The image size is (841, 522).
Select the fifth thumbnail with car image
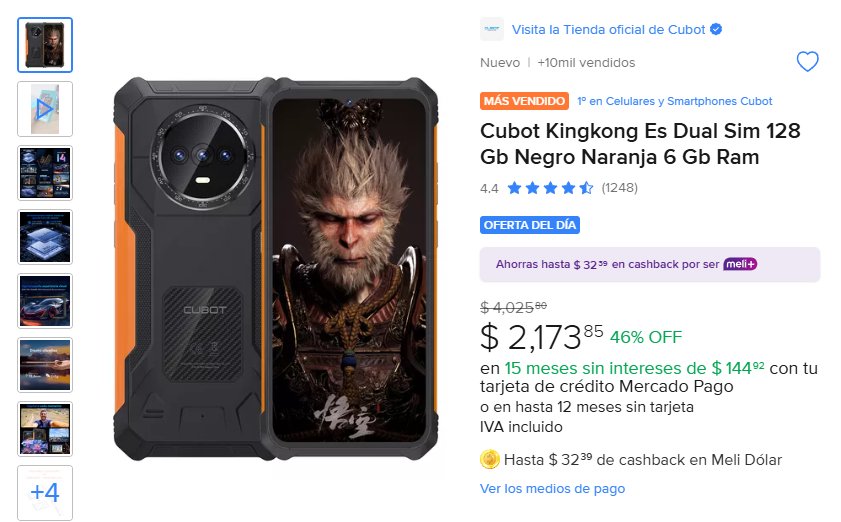tap(45, 300)
